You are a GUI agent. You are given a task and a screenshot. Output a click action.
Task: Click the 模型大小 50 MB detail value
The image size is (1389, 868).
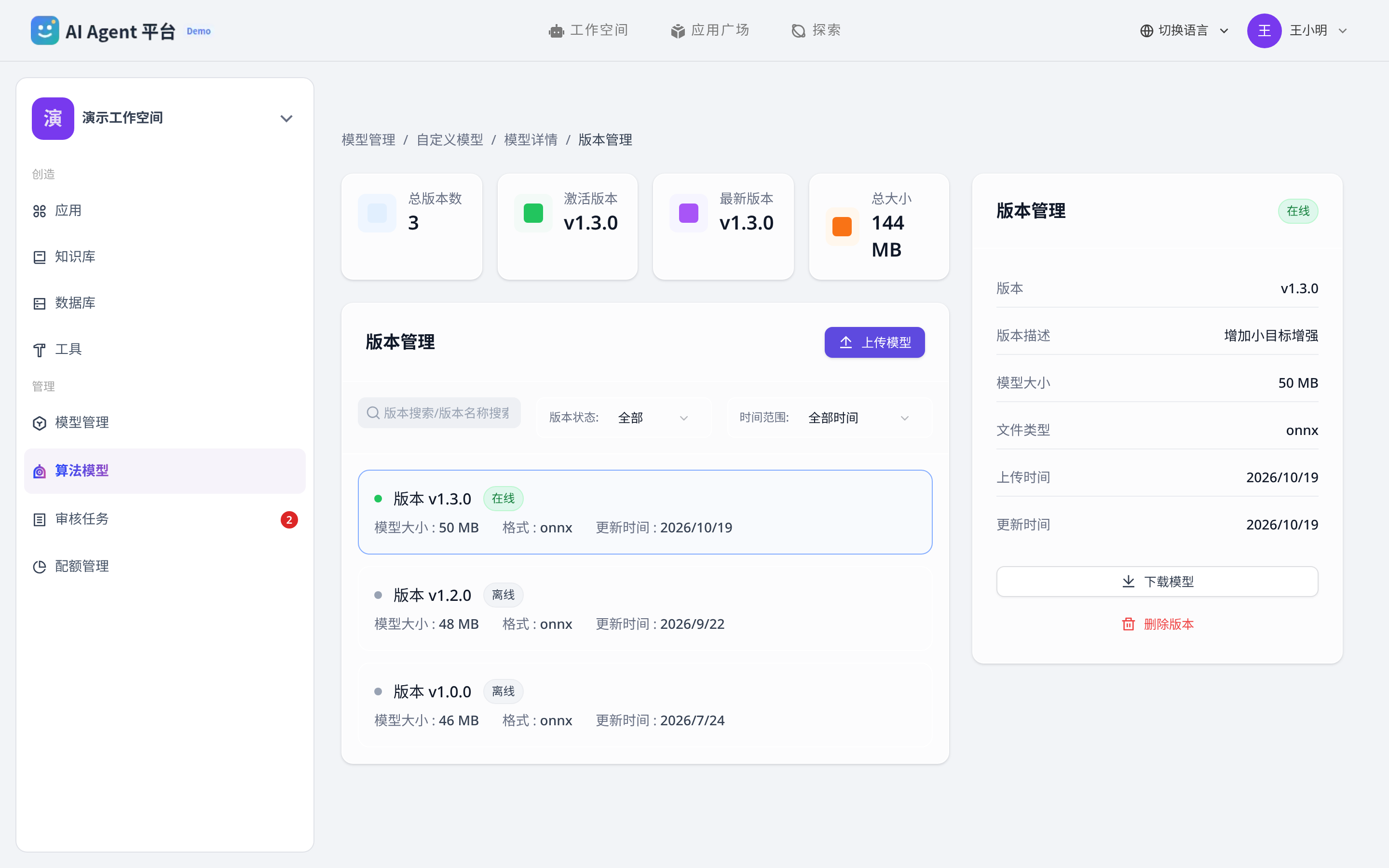1298,383
